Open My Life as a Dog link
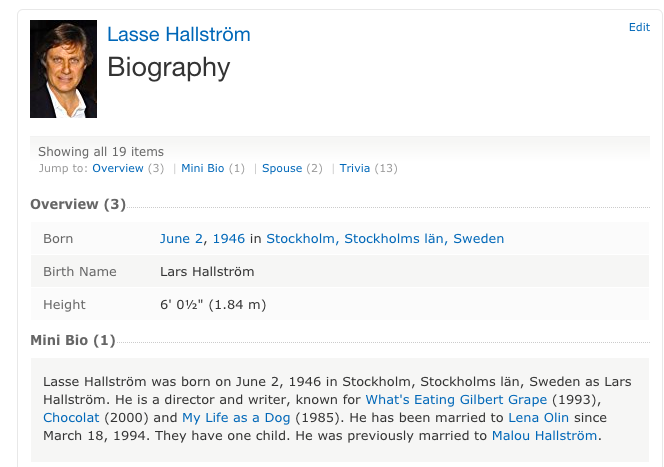The height and width of the screenshot is (467, 664). click(x=235, y=417)
